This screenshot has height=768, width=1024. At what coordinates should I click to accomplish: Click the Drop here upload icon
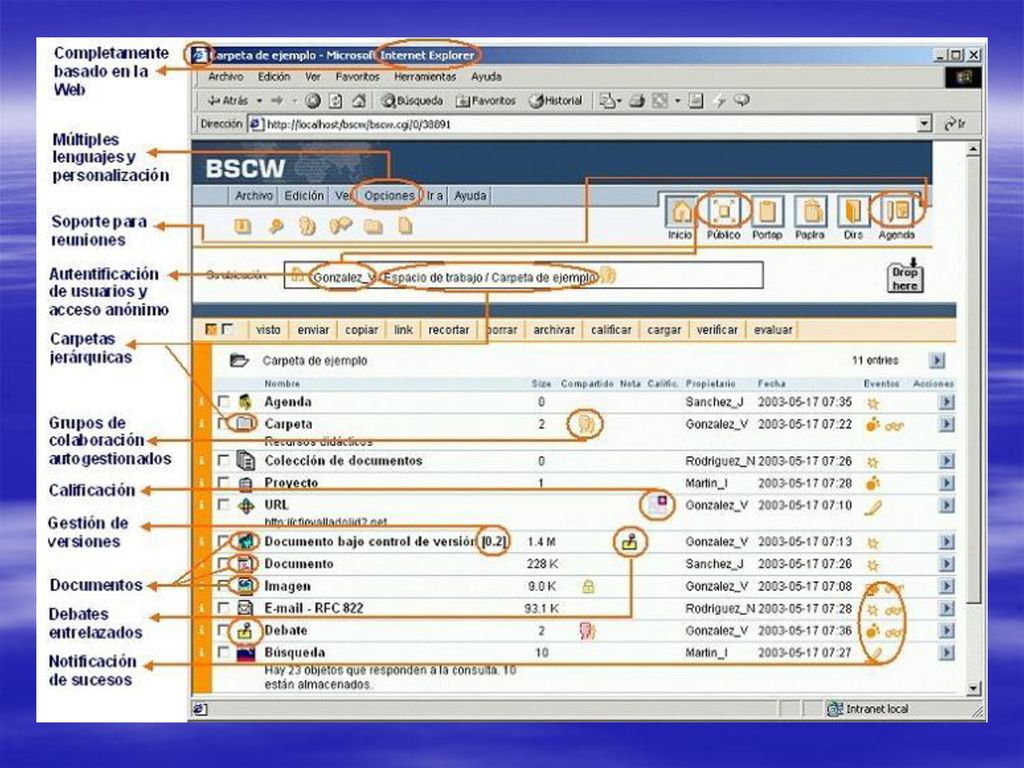coord(905,276)
